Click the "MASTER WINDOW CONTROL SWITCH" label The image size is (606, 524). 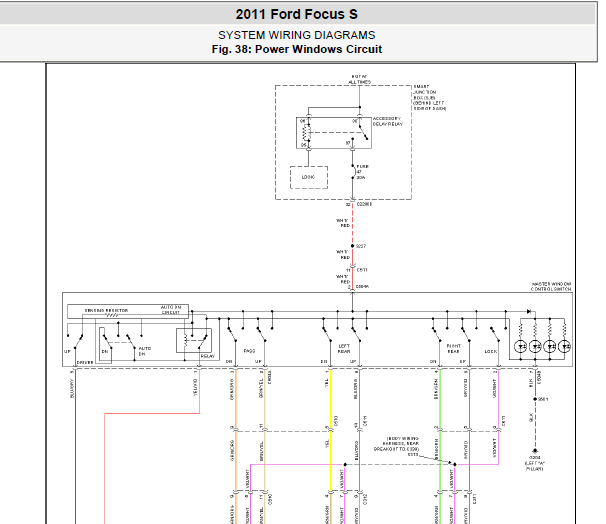(x=551, y=286)
